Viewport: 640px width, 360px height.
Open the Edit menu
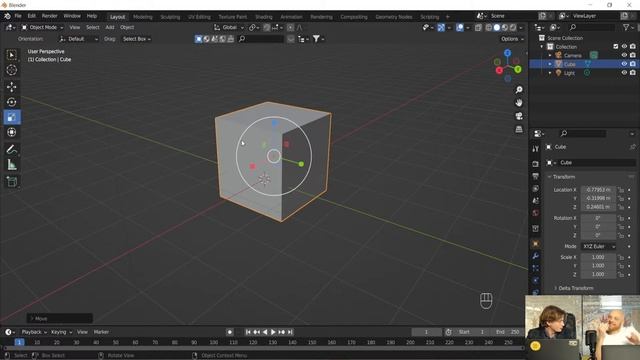[x=31, y=16]
